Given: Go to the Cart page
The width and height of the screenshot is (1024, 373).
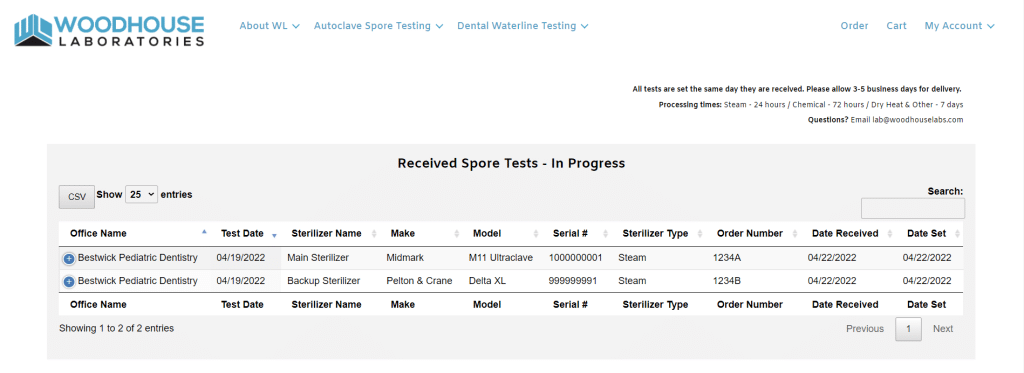Looking at the screenshot, I should click(896, 26).
